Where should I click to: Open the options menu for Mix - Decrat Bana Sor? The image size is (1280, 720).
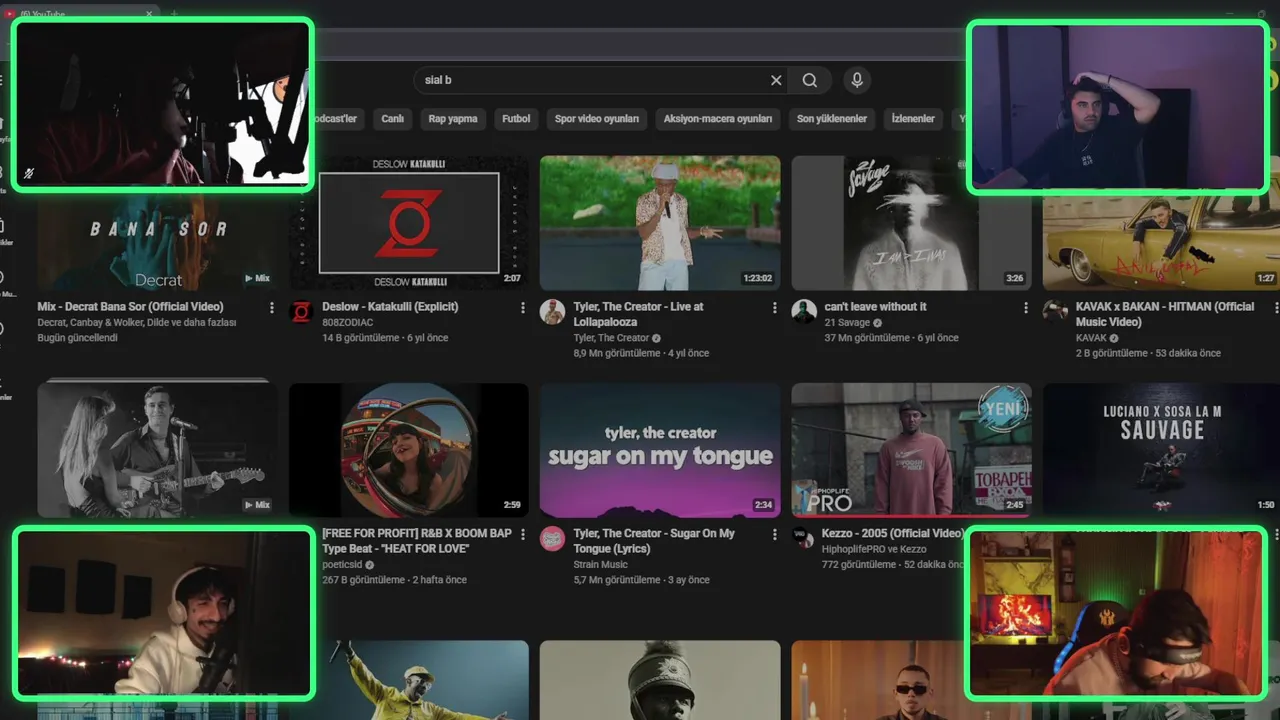(272, 308)
